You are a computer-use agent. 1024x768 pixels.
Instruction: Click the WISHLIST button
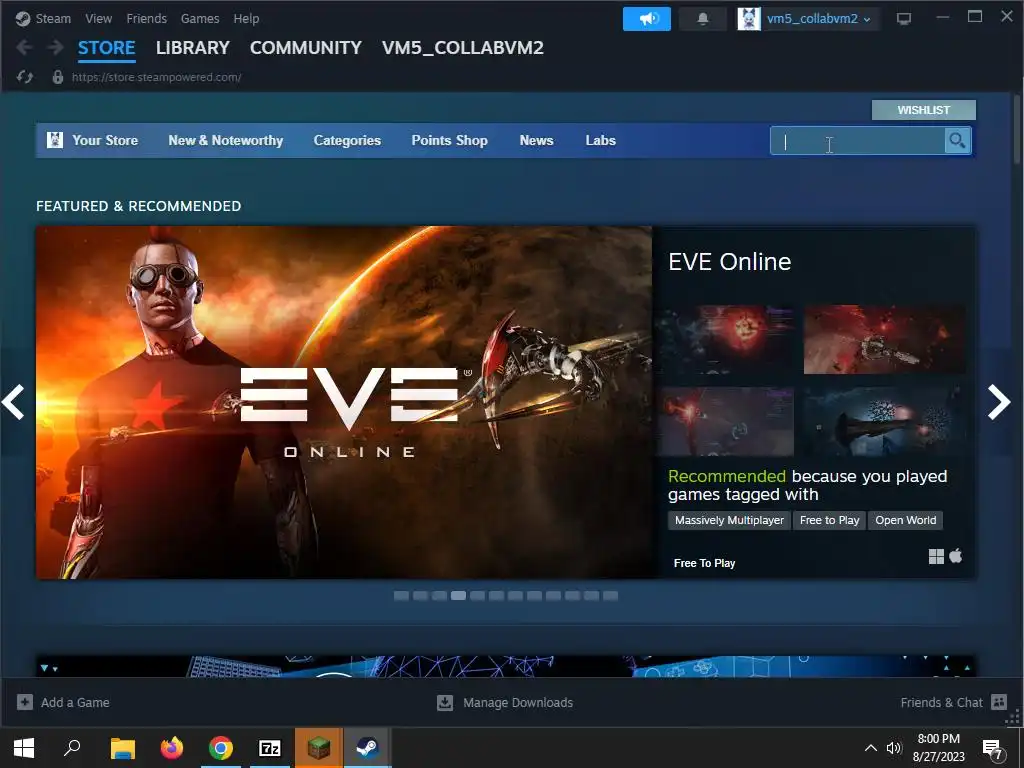click(923, 110)
